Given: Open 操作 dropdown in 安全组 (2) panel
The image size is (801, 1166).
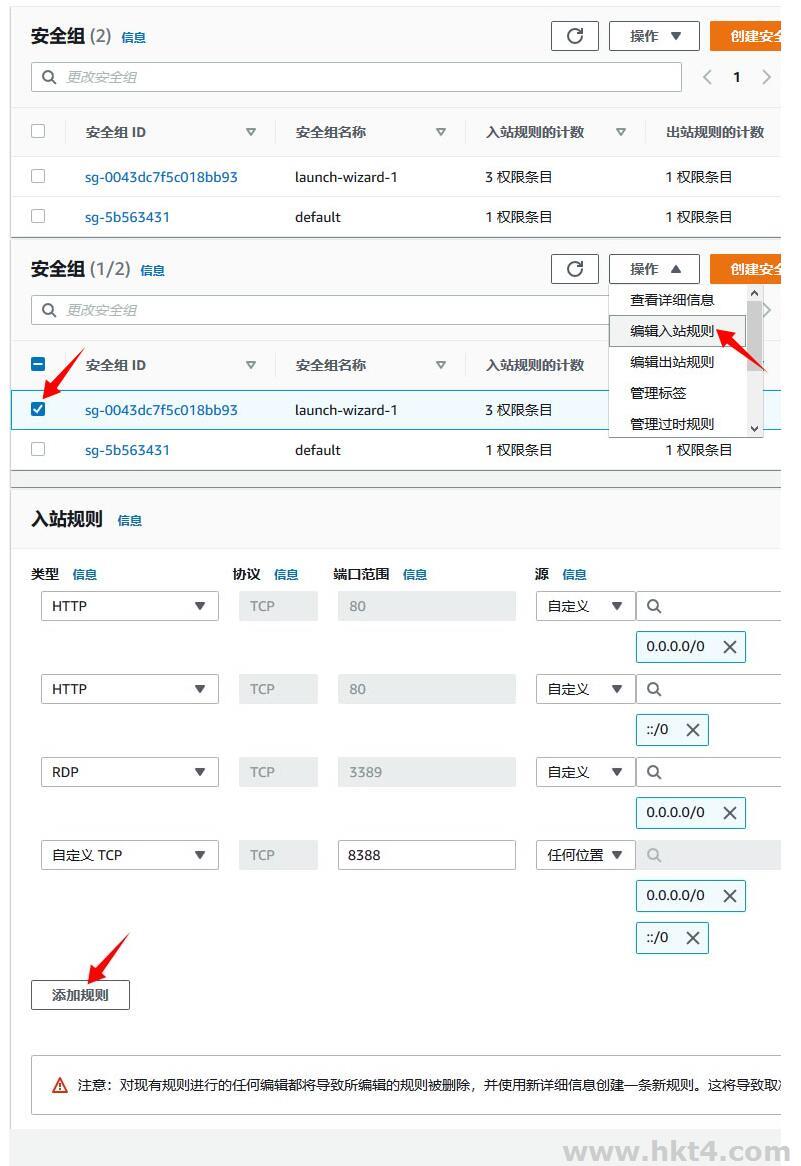Looking at the screenshot, I should tap(654, 36).
